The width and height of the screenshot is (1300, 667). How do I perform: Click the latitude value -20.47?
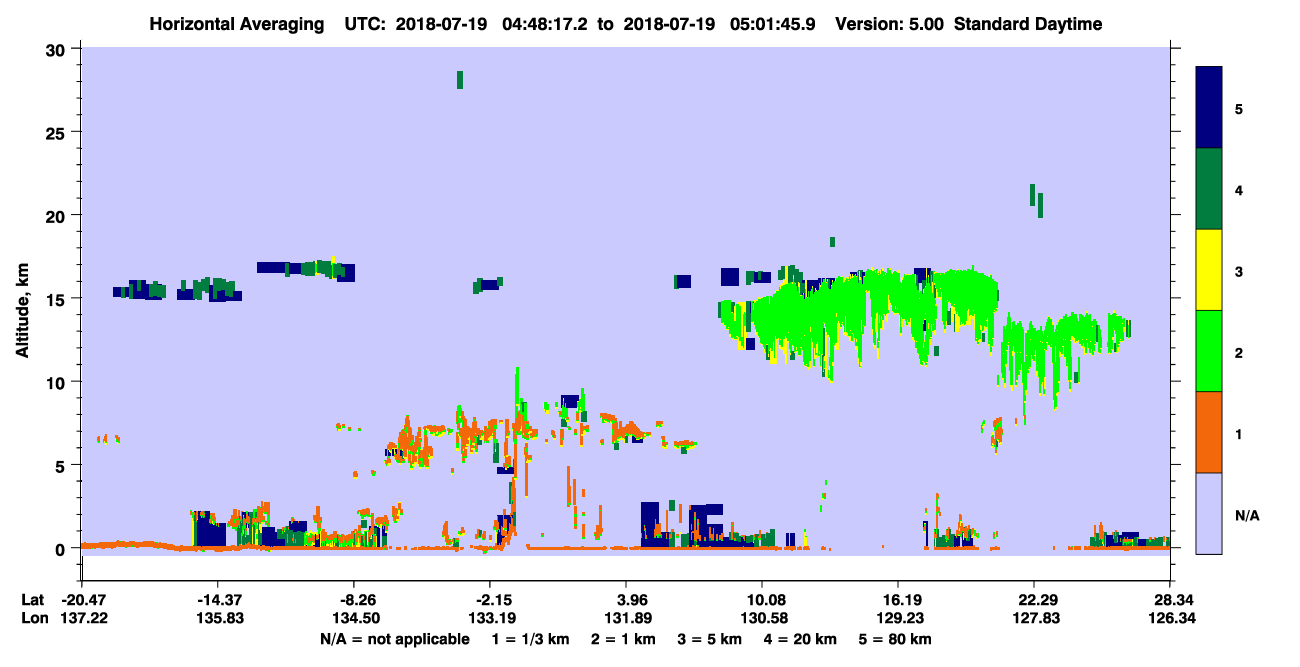(x=81, y=600)
